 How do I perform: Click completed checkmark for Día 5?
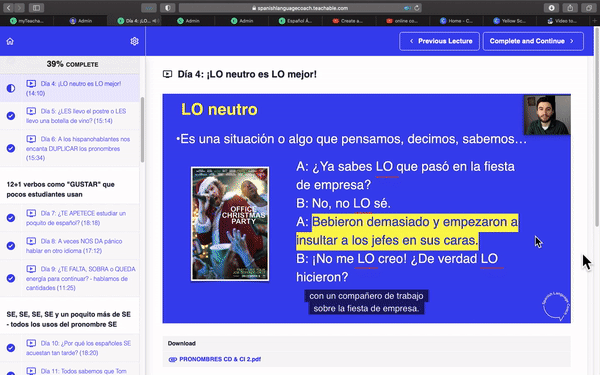click(11, 116)
